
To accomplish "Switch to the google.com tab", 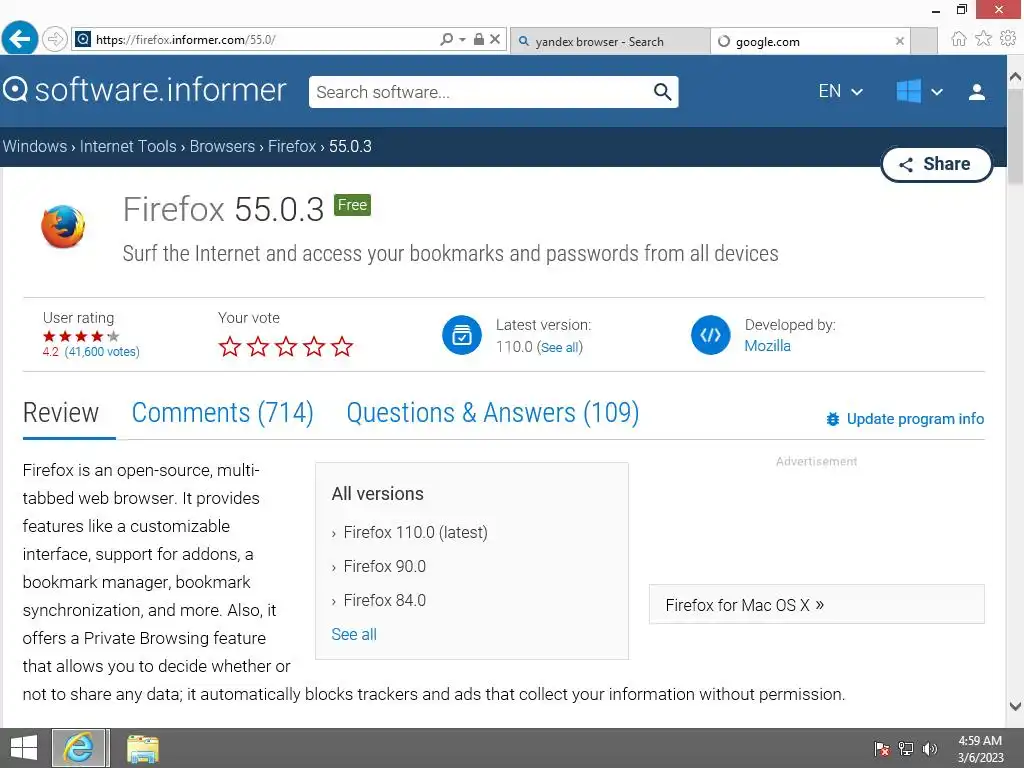I will [x=810, y=41].
